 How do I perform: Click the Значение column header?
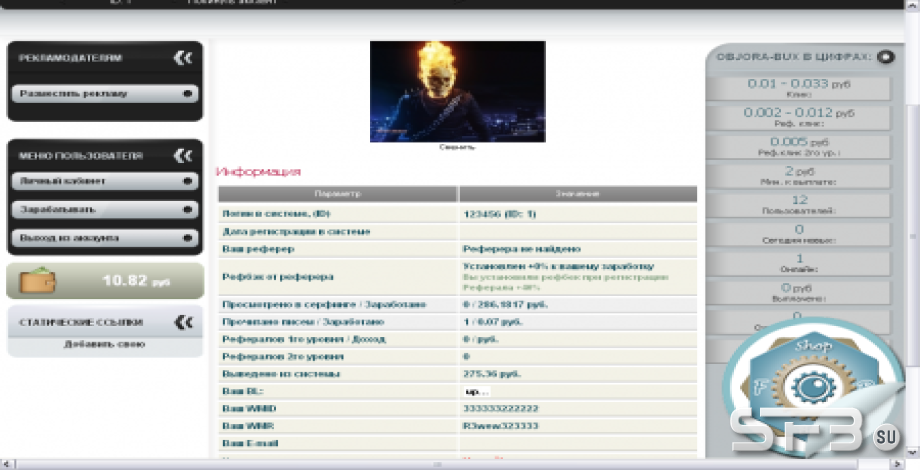[578, 194]
